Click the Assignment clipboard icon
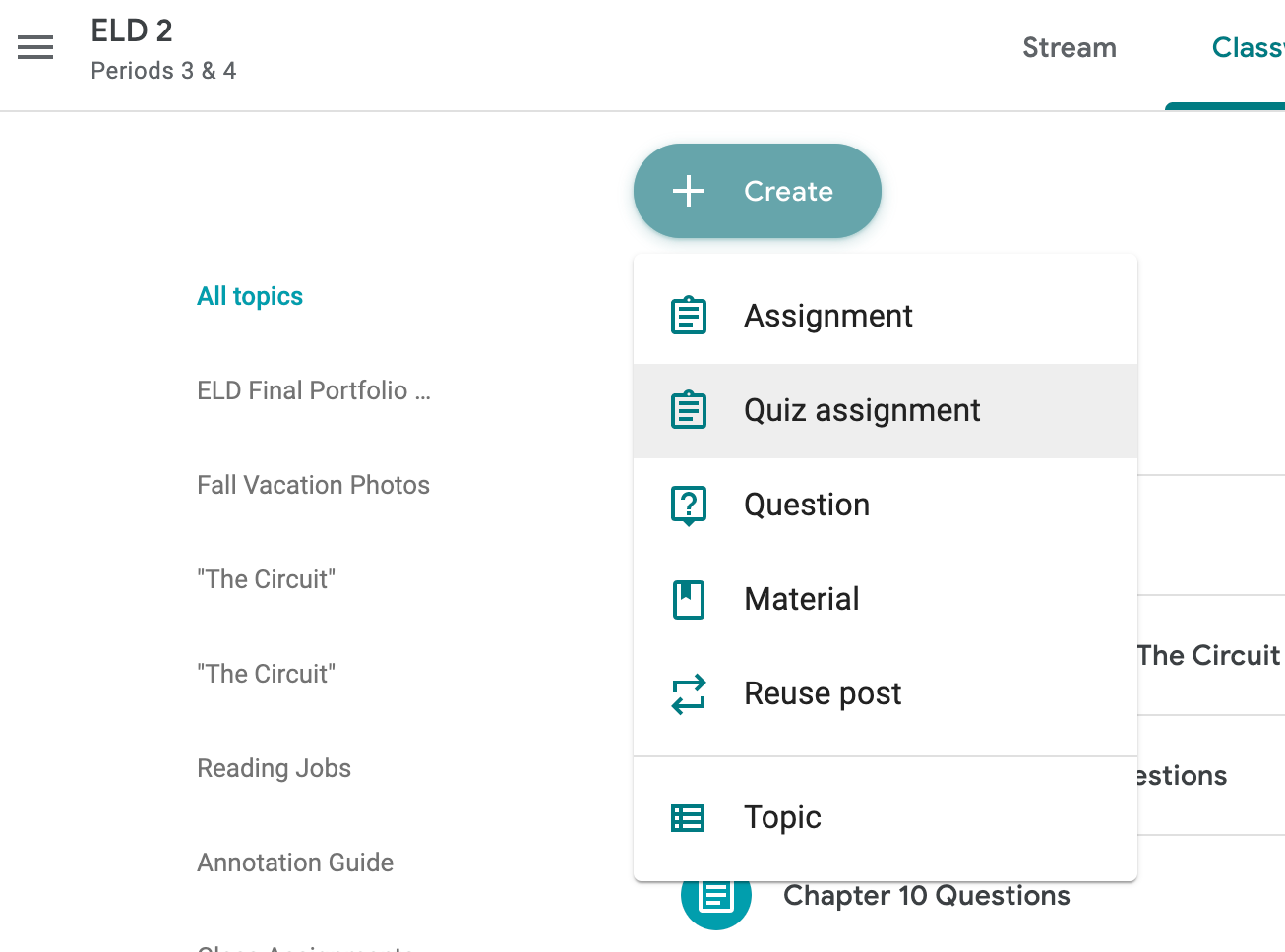 [x=688, y=315]
